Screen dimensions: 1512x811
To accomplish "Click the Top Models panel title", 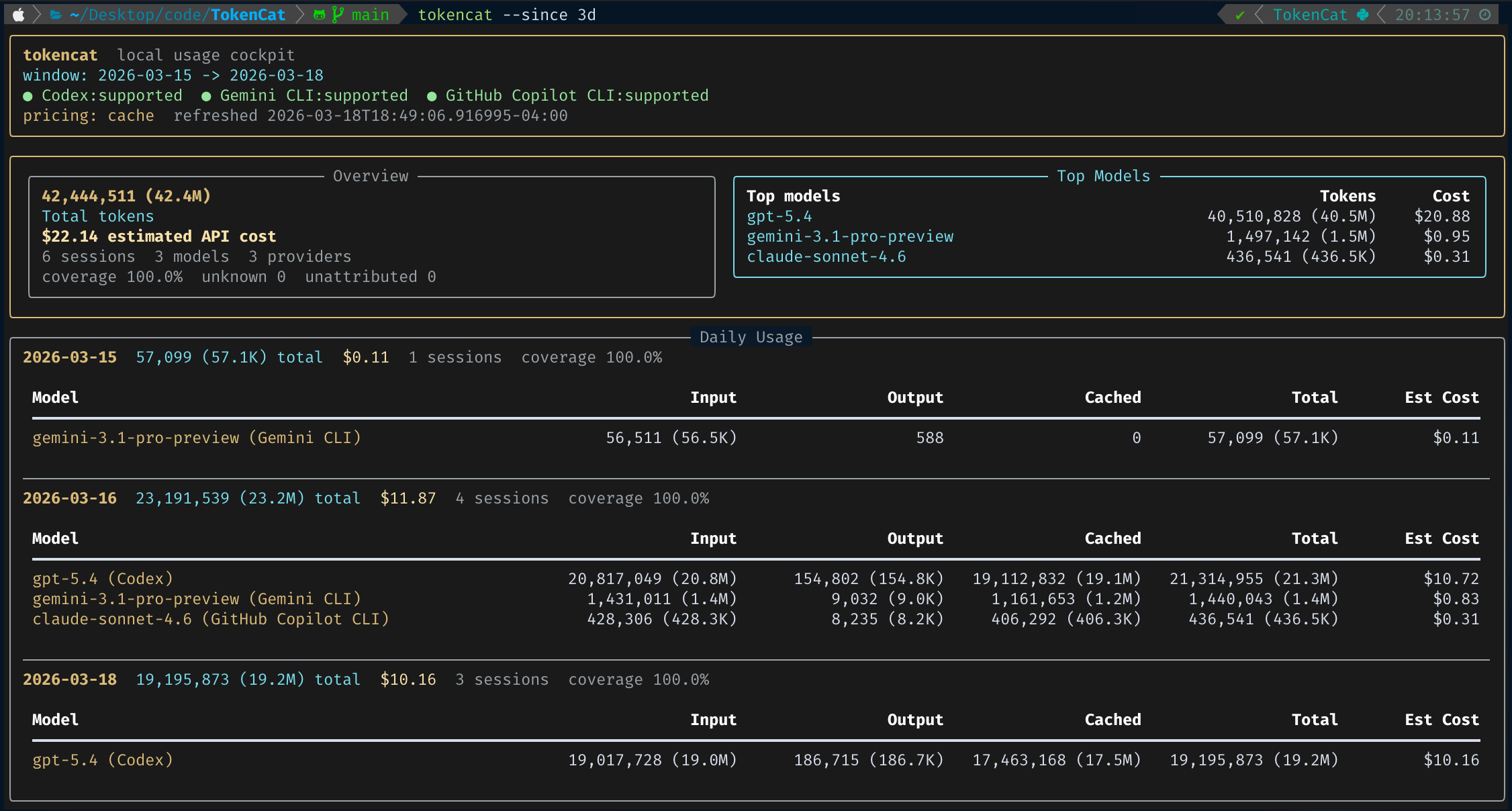I will 1104,176.
